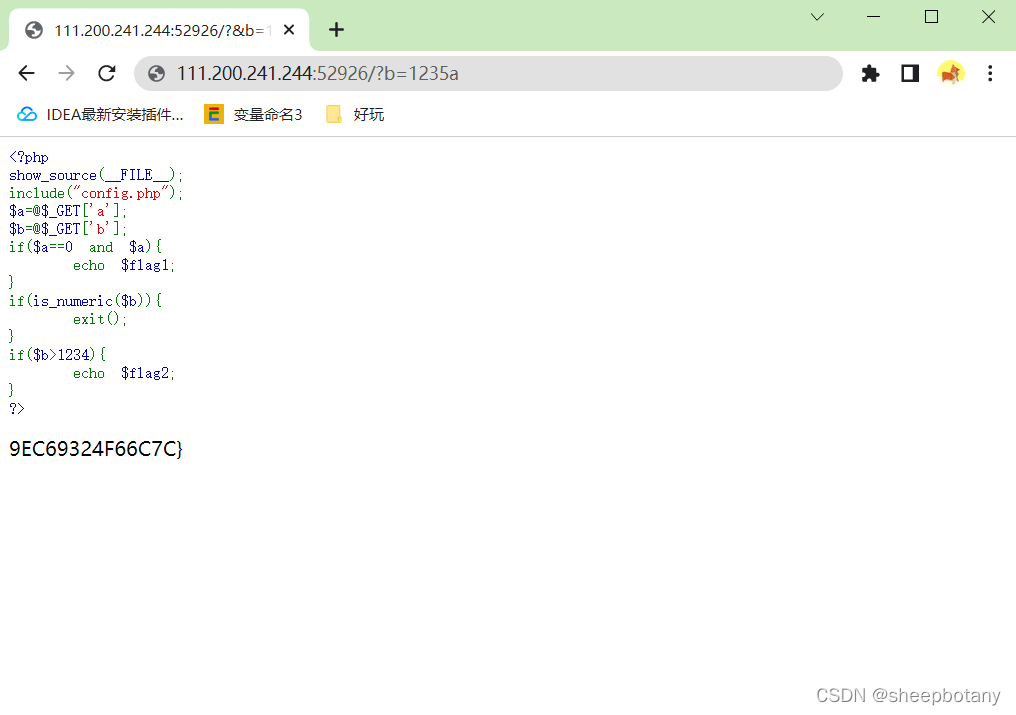
Task: Go forward to the next page
Action: click(66, 73)
